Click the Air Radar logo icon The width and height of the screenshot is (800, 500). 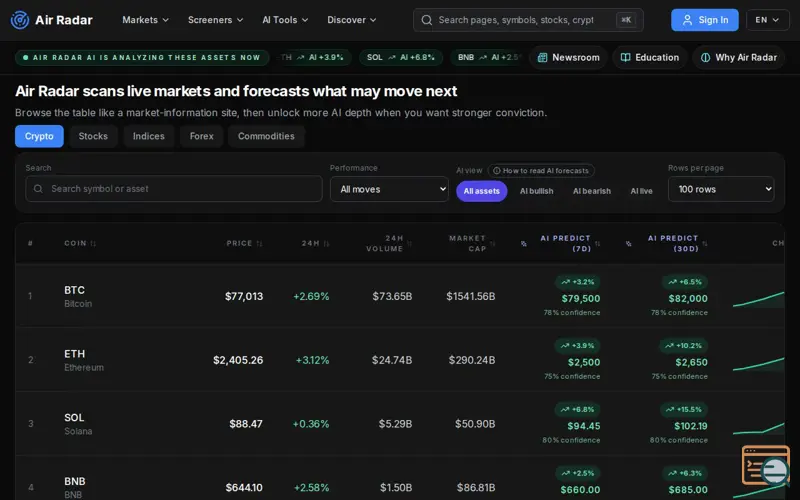tap(20, 20)
